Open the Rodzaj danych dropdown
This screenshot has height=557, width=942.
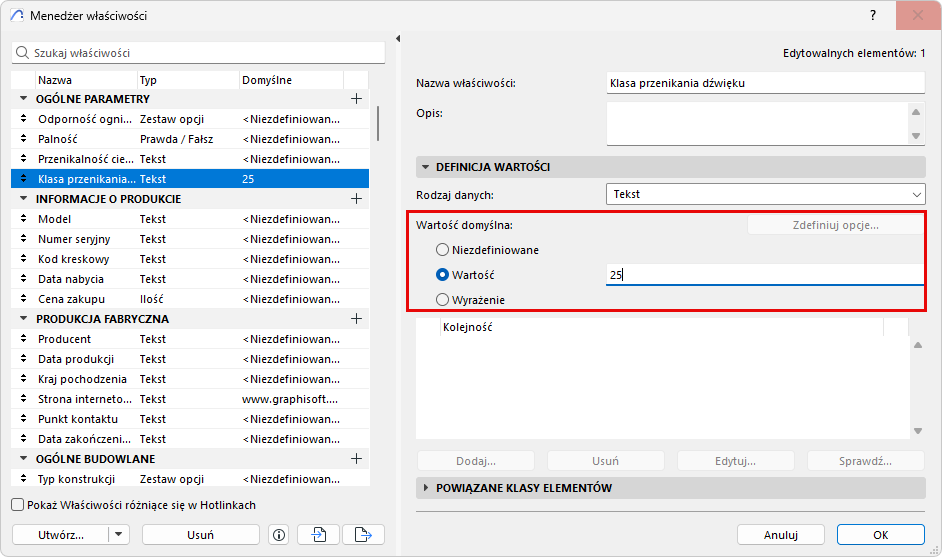coord(765,194)
